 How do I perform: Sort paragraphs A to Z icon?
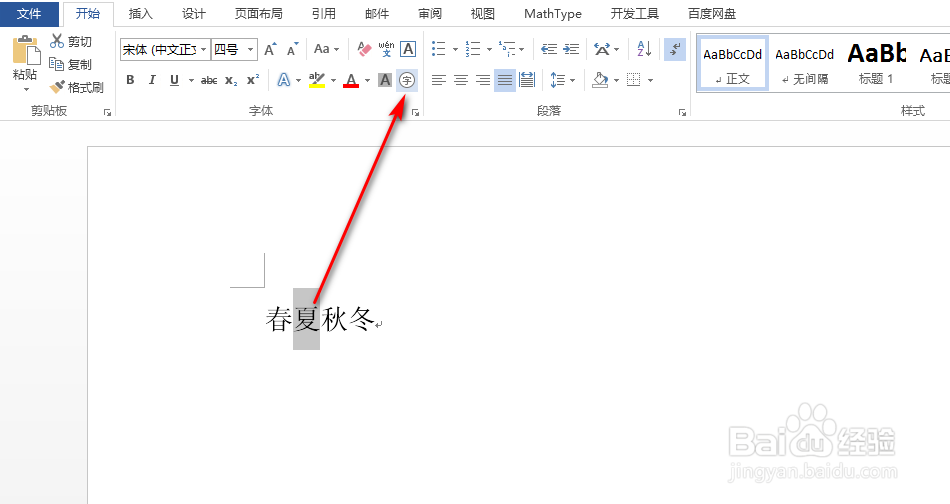click(x=644, y=49)
